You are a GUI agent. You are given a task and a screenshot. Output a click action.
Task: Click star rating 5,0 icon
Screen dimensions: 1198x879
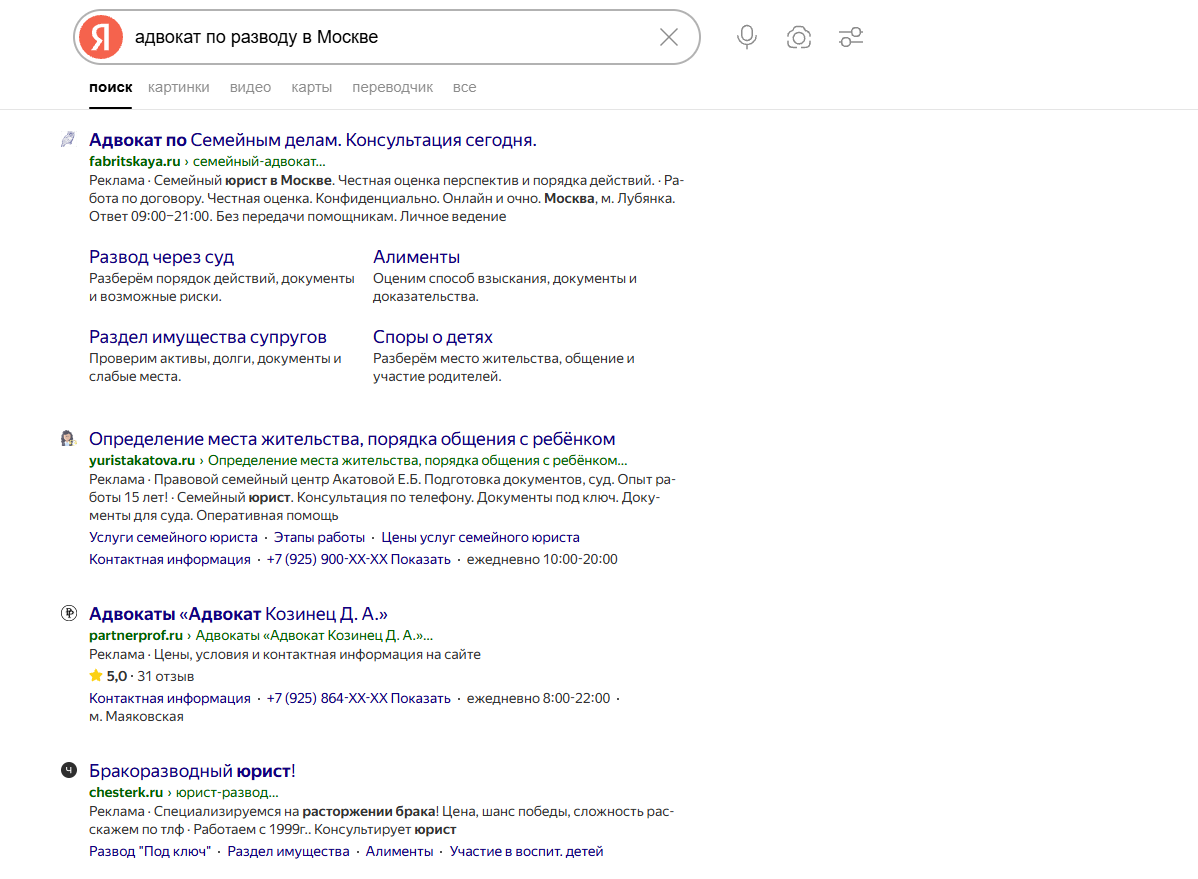pyautogui.click(x=96, y=676)
